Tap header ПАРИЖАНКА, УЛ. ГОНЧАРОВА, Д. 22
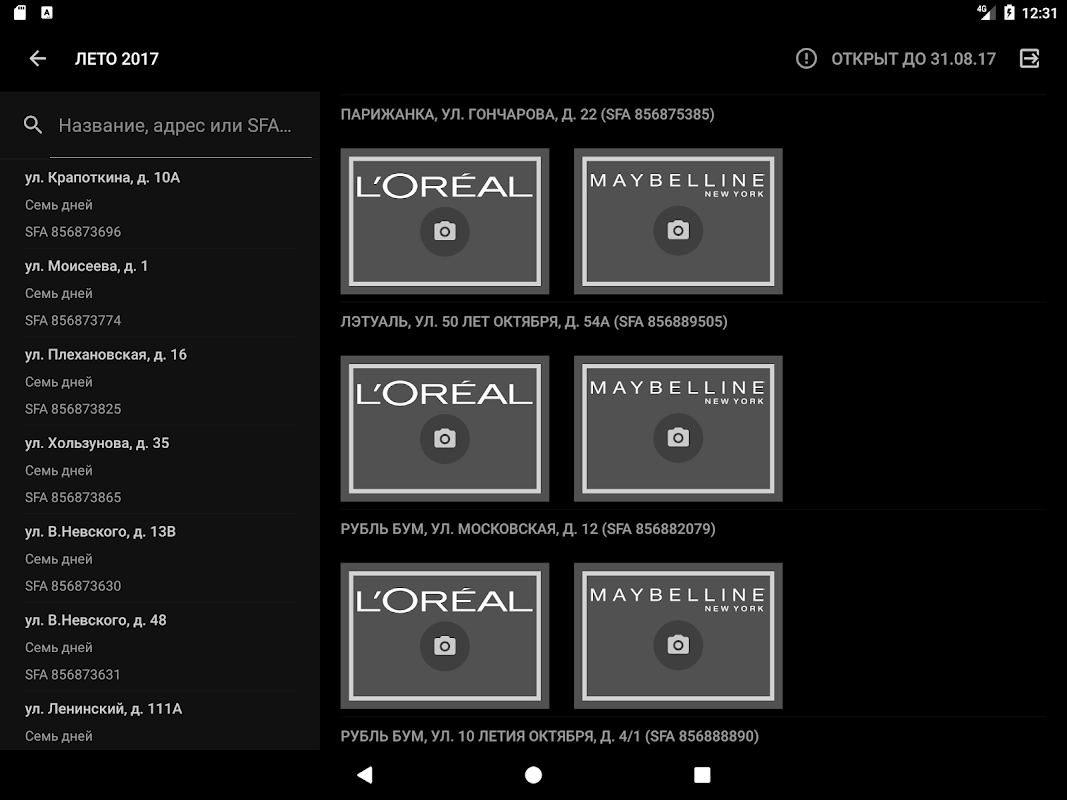 [527, 114]
